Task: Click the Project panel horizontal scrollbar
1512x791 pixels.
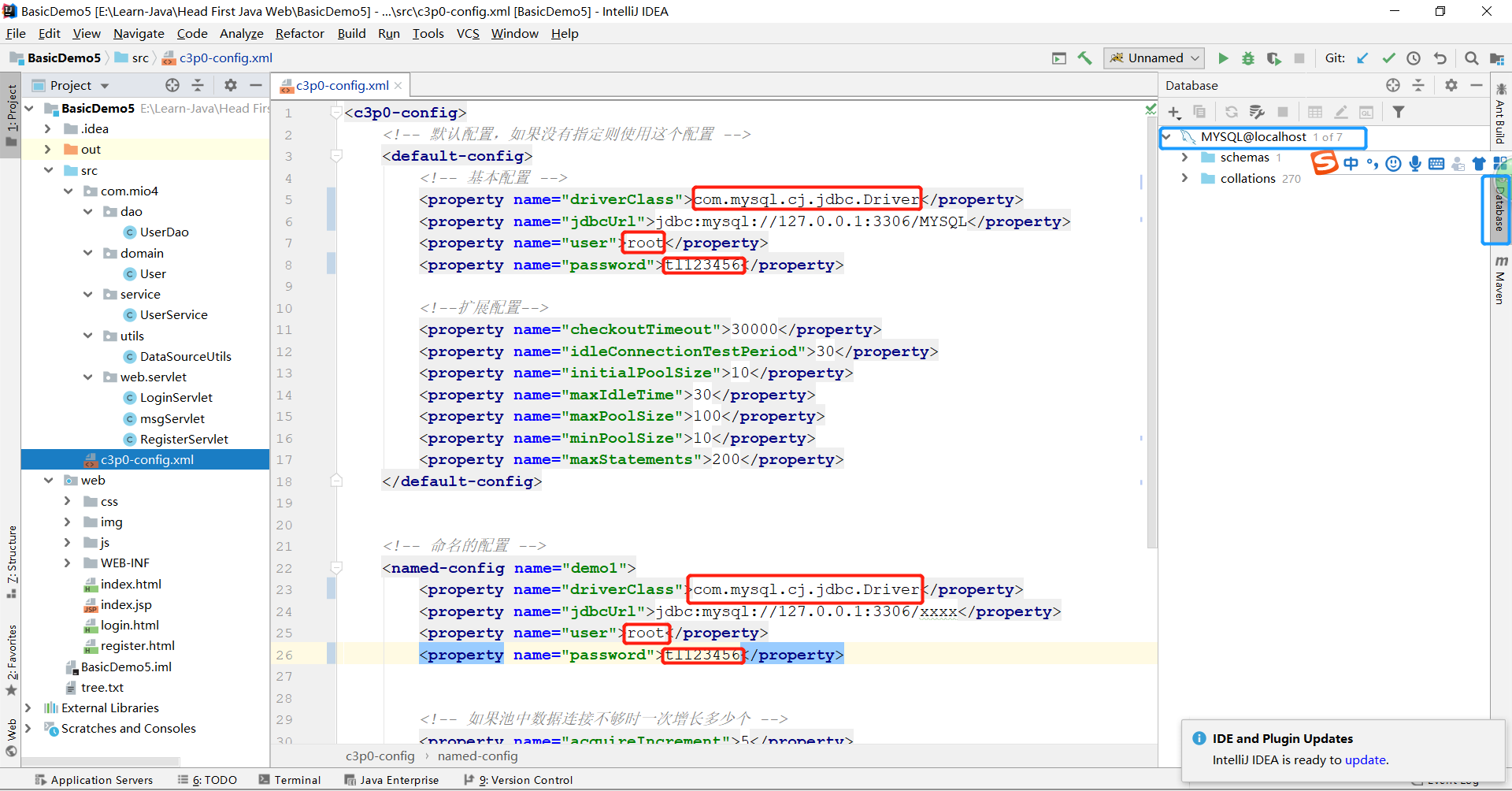Action: coord(102,762)
